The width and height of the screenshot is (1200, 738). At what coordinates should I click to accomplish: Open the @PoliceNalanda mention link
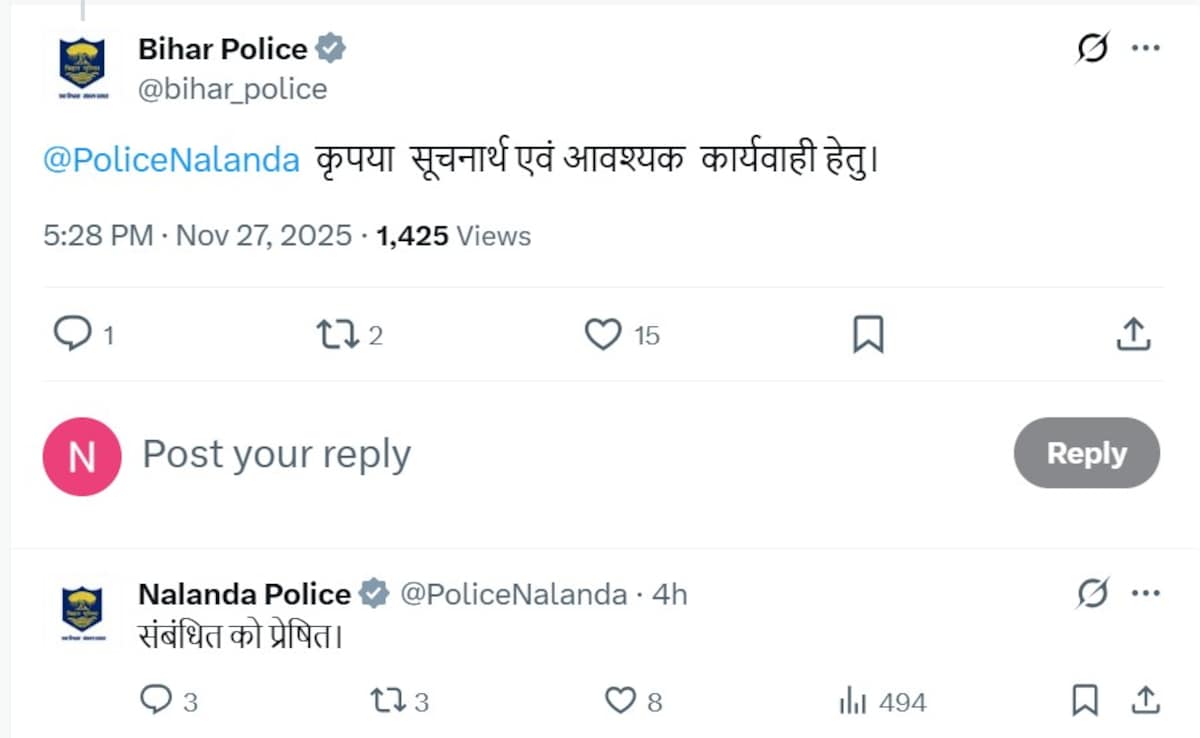[x=170, y=158]
